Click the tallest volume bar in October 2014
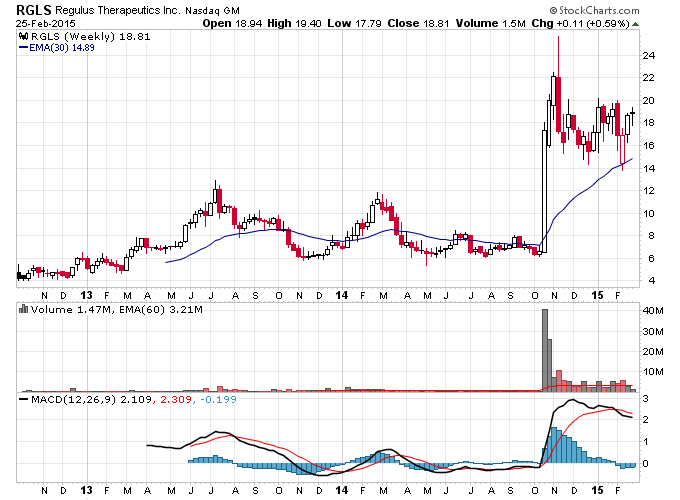The height and width of the screenshot is (500, 680). point(545,350)
